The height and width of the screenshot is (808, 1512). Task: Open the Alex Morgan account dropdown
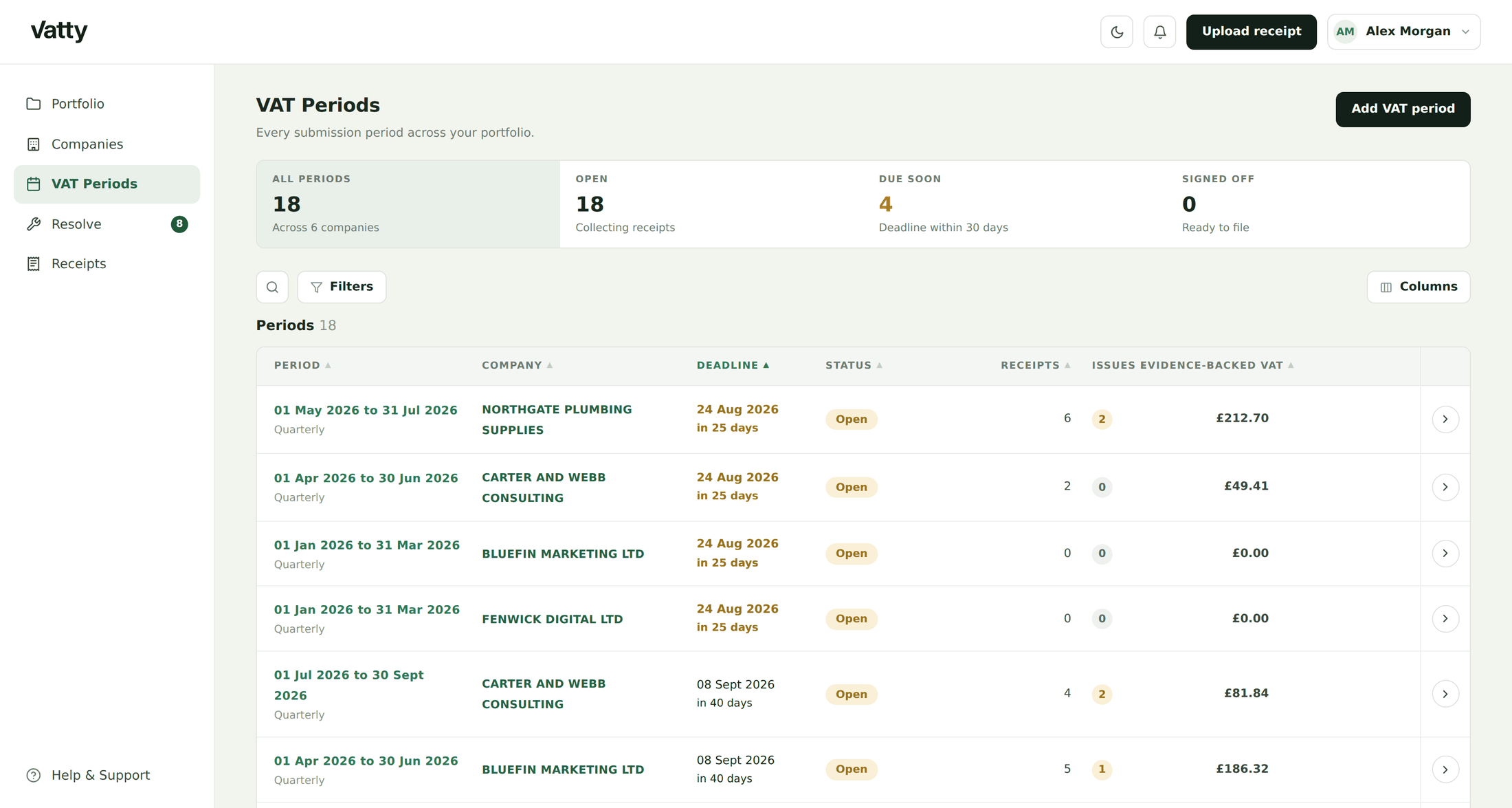point(1403,32)
